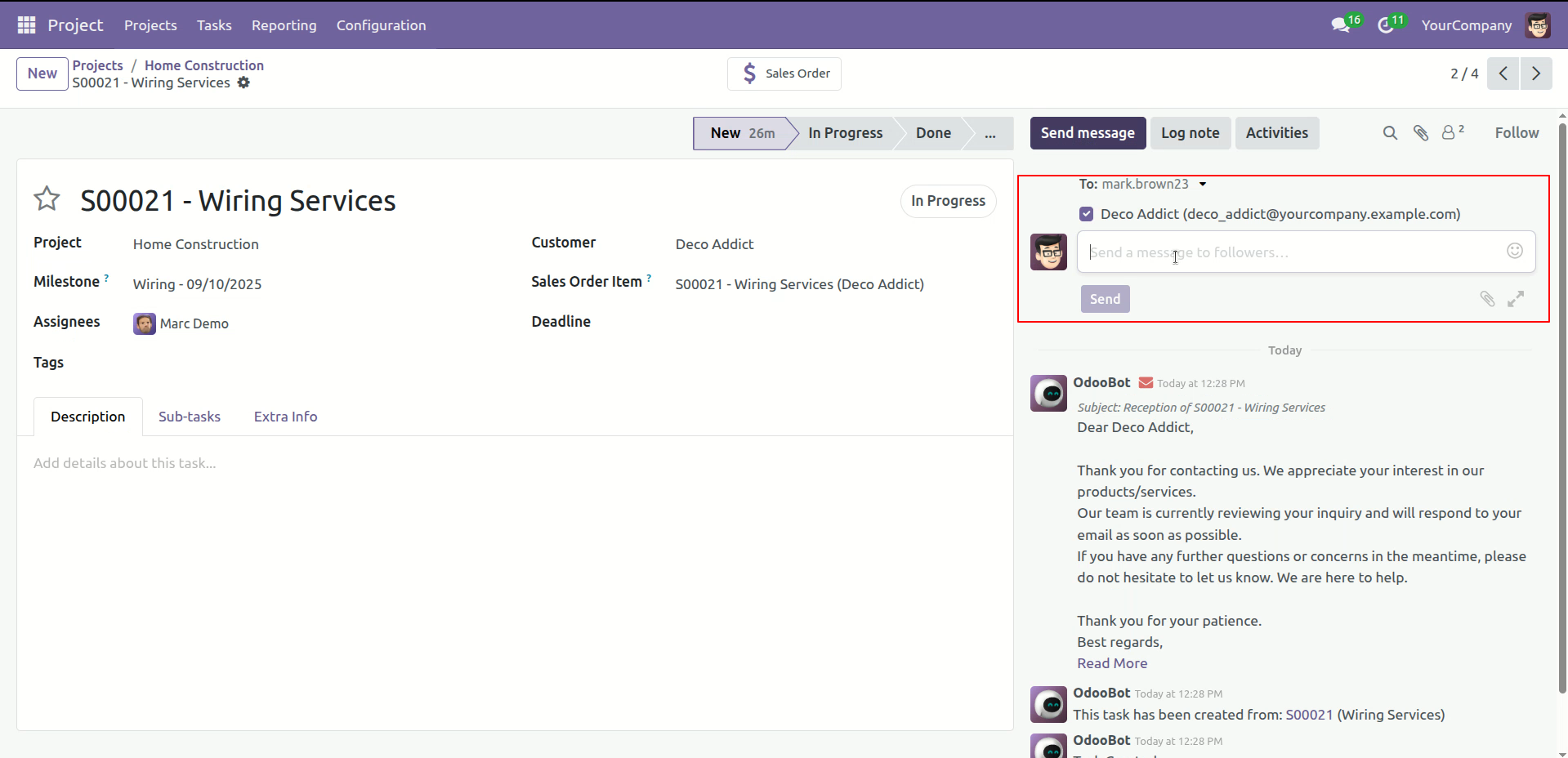Expand composer to full editor
The height and width of the screenshot is (758, 1568).
pyautogui.click(x=1516, y=299)
